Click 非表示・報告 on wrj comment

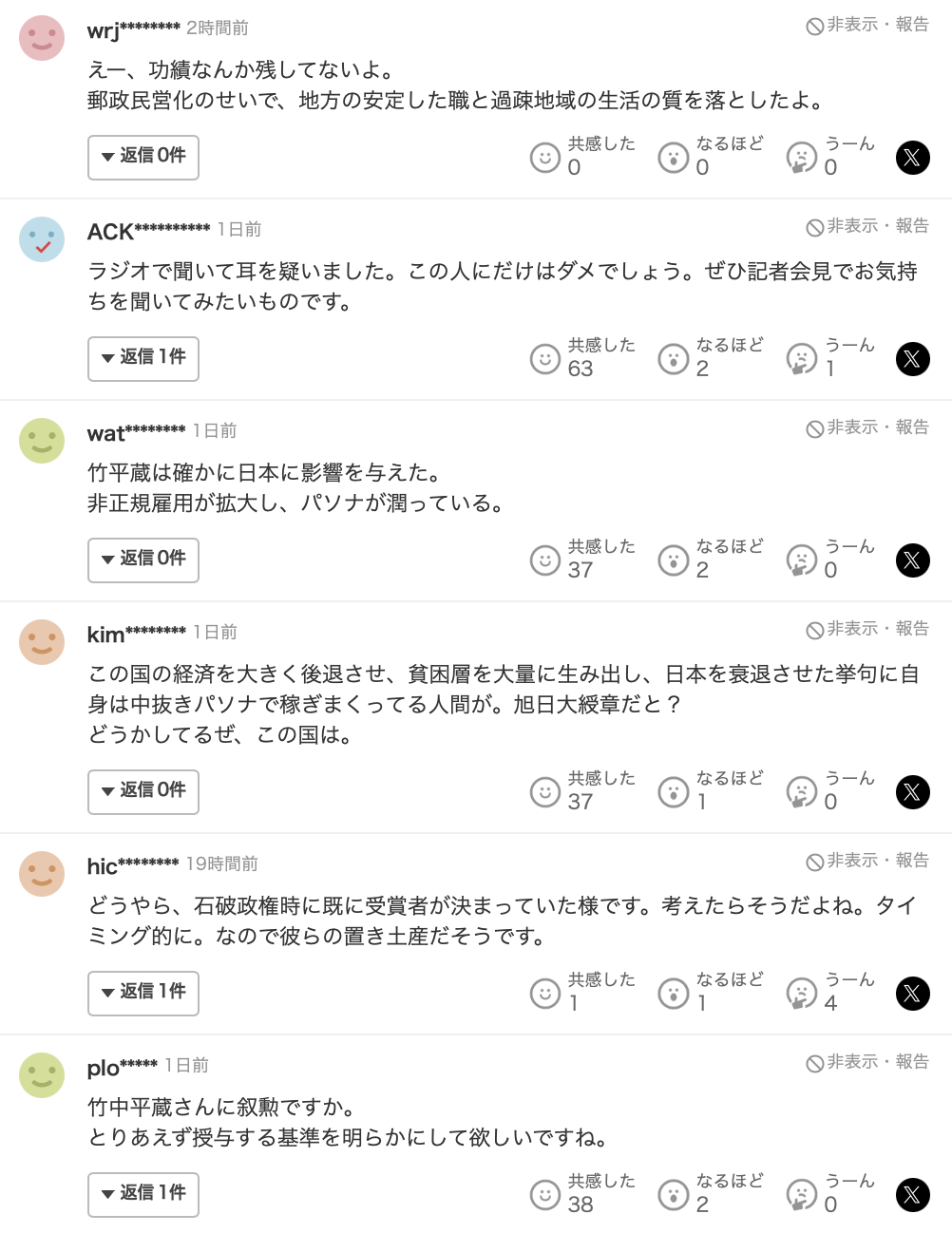pos(867,26)
